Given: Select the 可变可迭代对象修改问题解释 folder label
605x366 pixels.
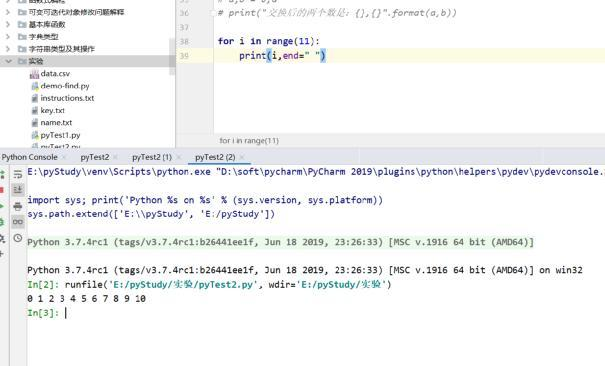Looking at the screenshot, I should (x=76, y=12).
